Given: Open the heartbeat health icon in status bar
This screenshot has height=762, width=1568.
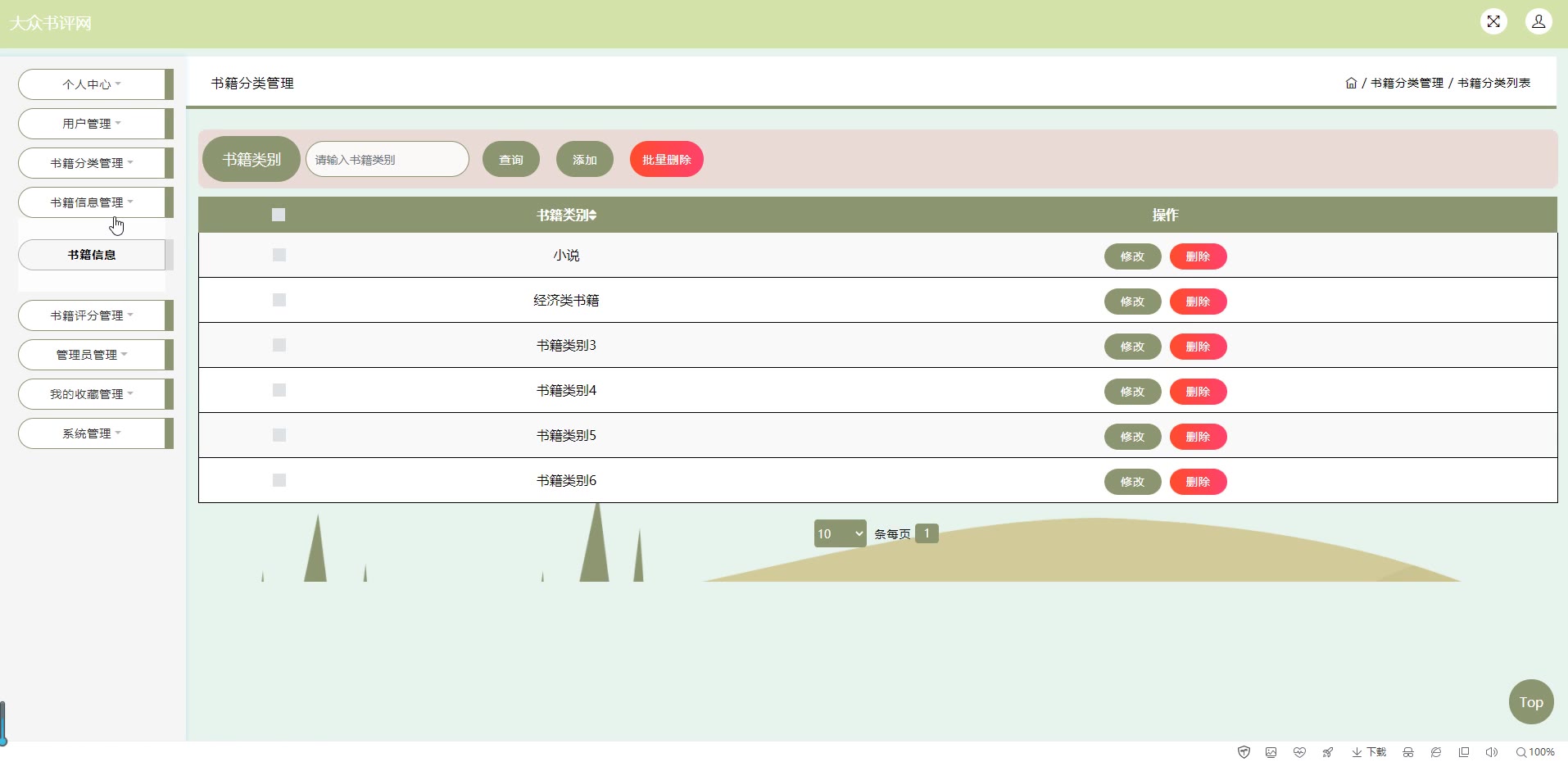Looking at the screenshot, I should tap(1299, 752).
